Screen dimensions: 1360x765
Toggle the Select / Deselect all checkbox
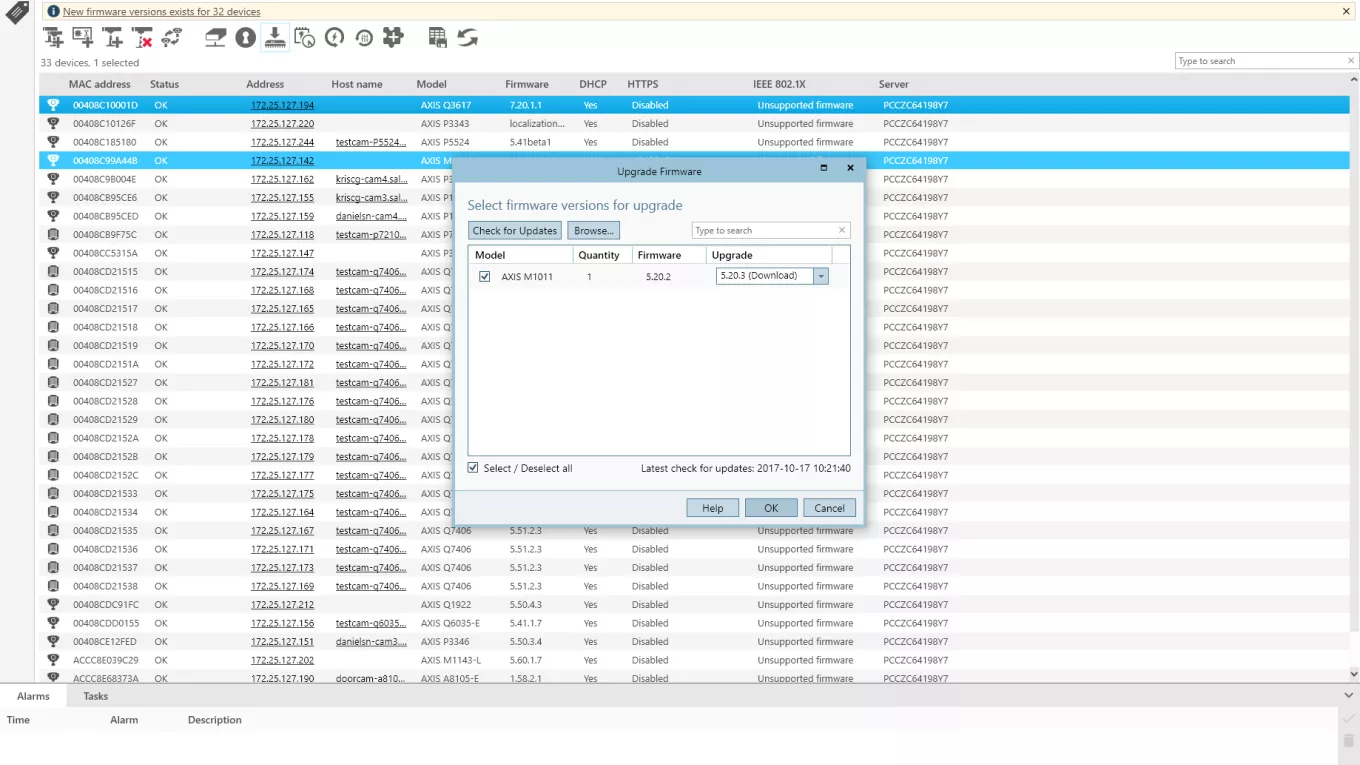click(x=474, y=468)
